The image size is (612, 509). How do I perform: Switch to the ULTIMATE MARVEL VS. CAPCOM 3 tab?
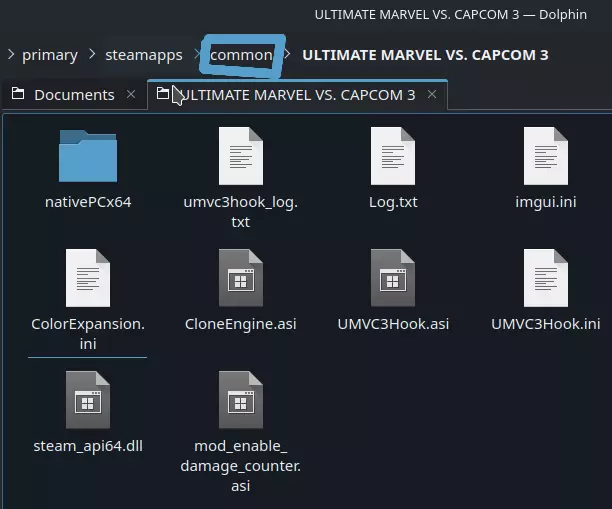(x=297, y=95)
